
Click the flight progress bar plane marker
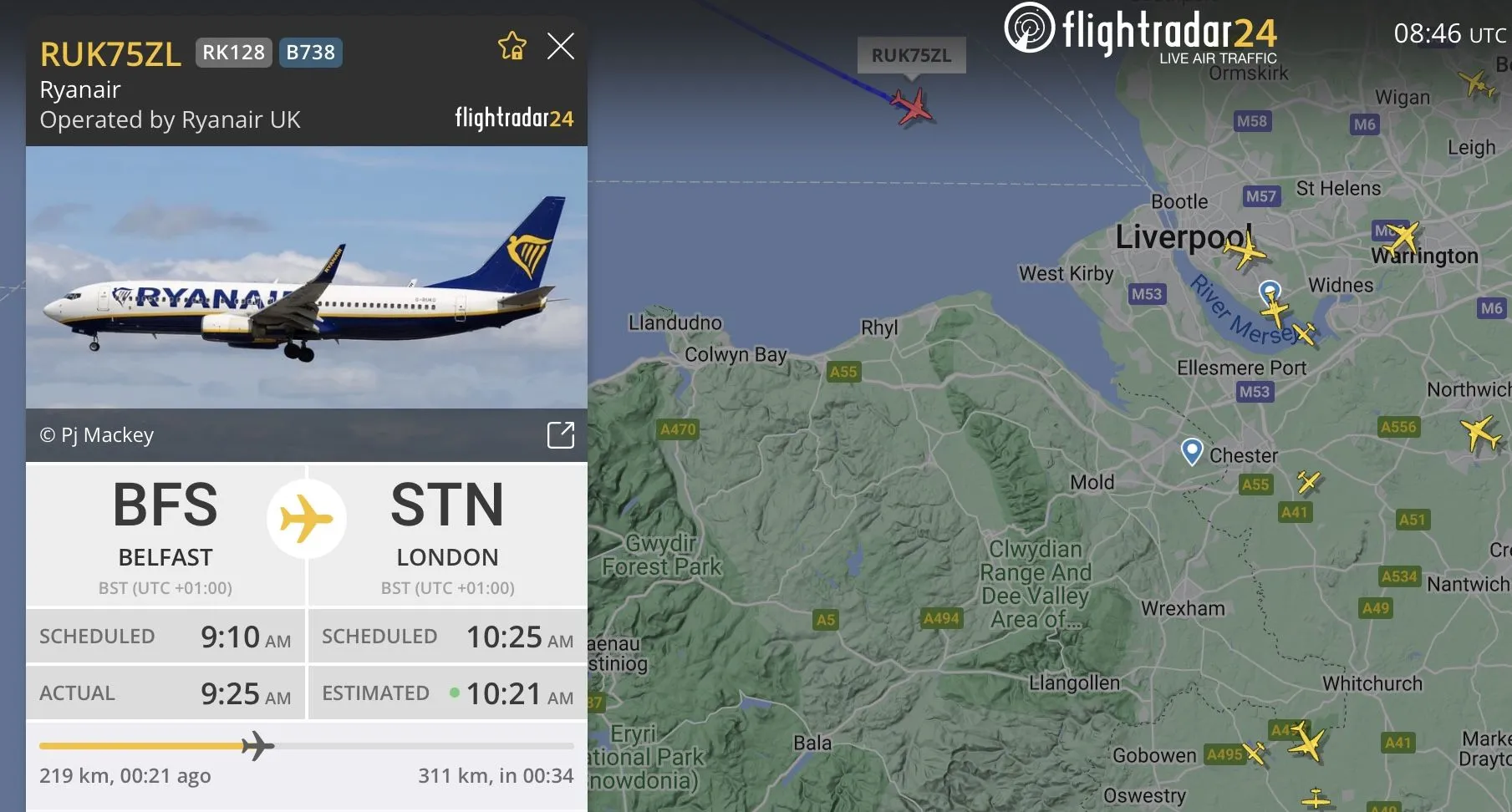pos(257,745)
